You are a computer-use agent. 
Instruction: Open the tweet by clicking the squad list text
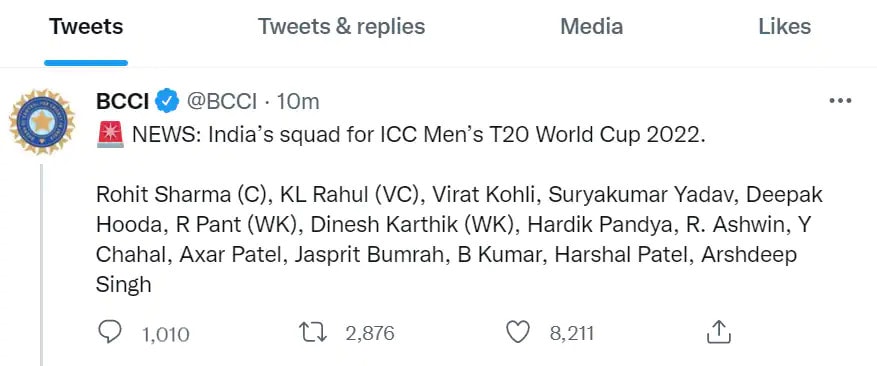coord(459,240)
